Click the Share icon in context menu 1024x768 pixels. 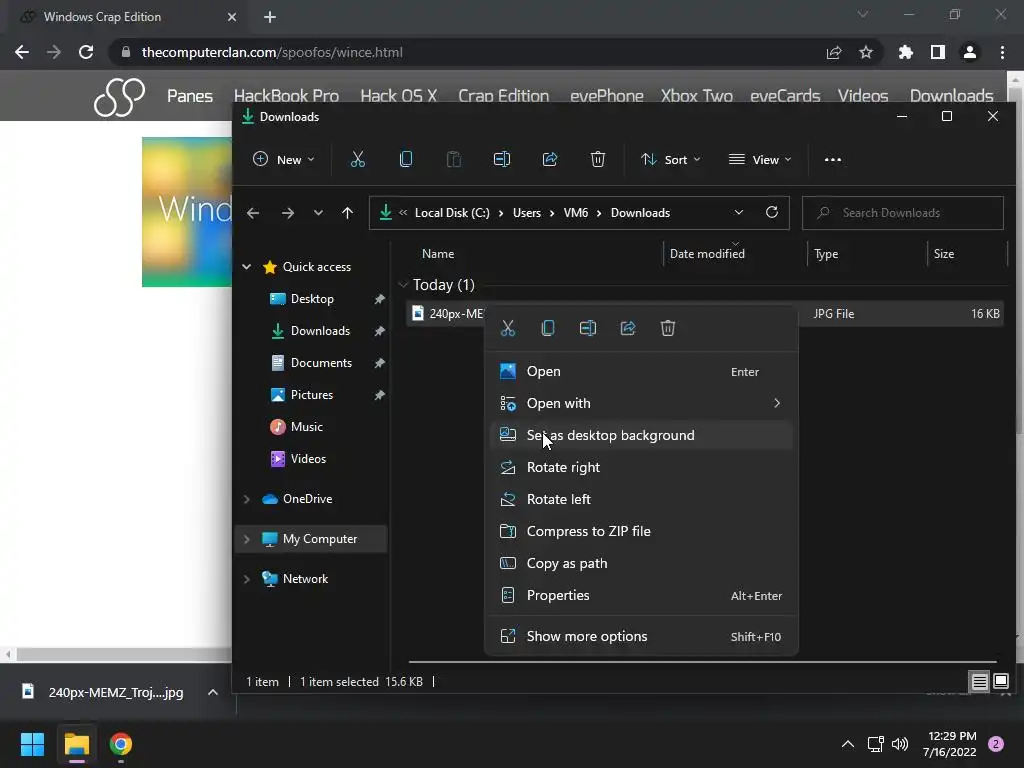[x=628, y=328]
